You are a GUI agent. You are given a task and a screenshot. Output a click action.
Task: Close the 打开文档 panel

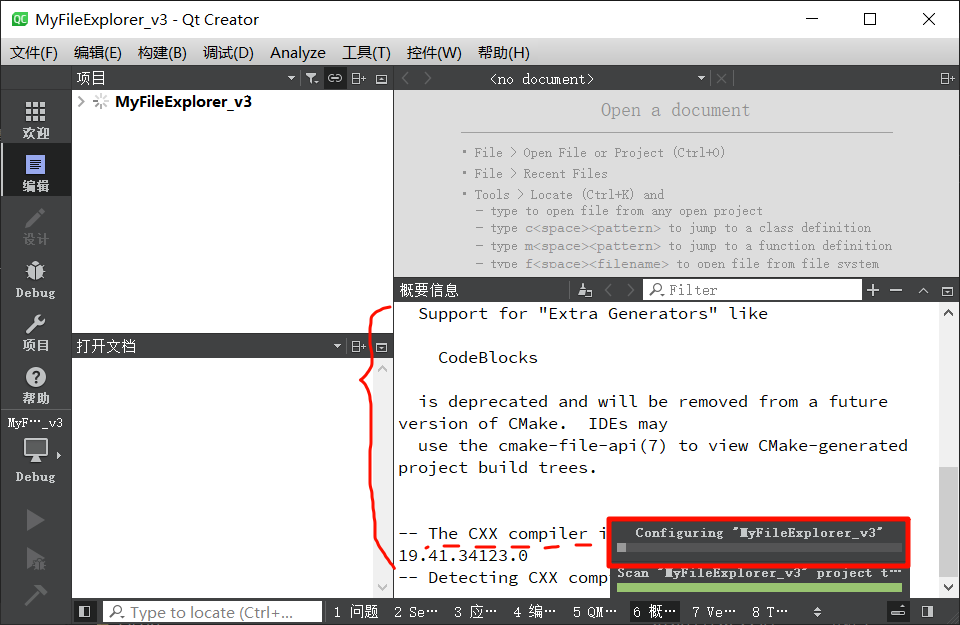click(x=381, y=347)
